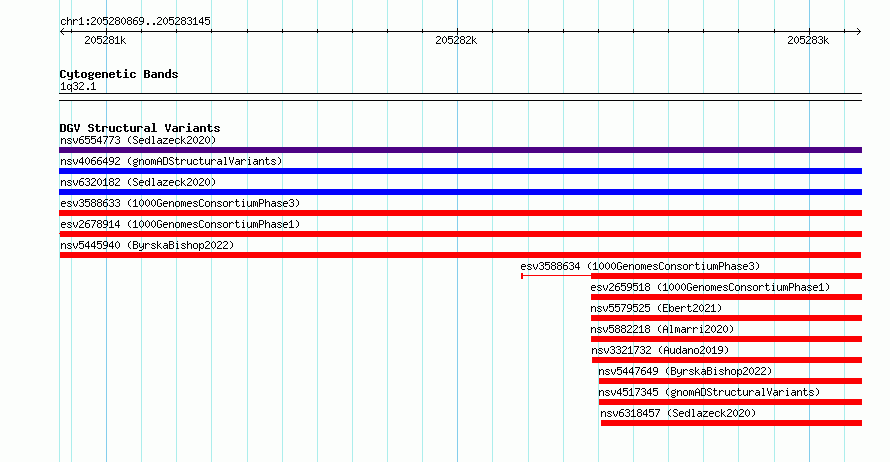Select the 1q32.1 band label
Screen dimensions: 890x462
(78, 86)
